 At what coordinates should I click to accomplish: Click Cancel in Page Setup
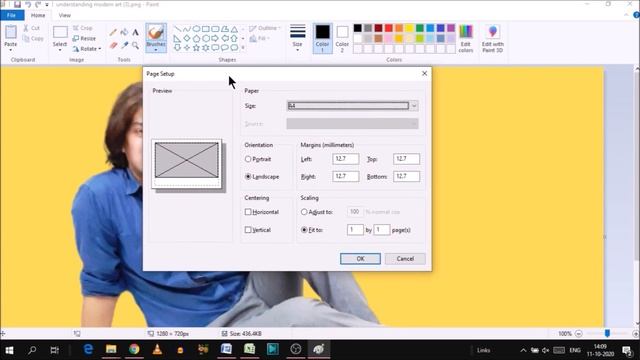pos(405,259)
